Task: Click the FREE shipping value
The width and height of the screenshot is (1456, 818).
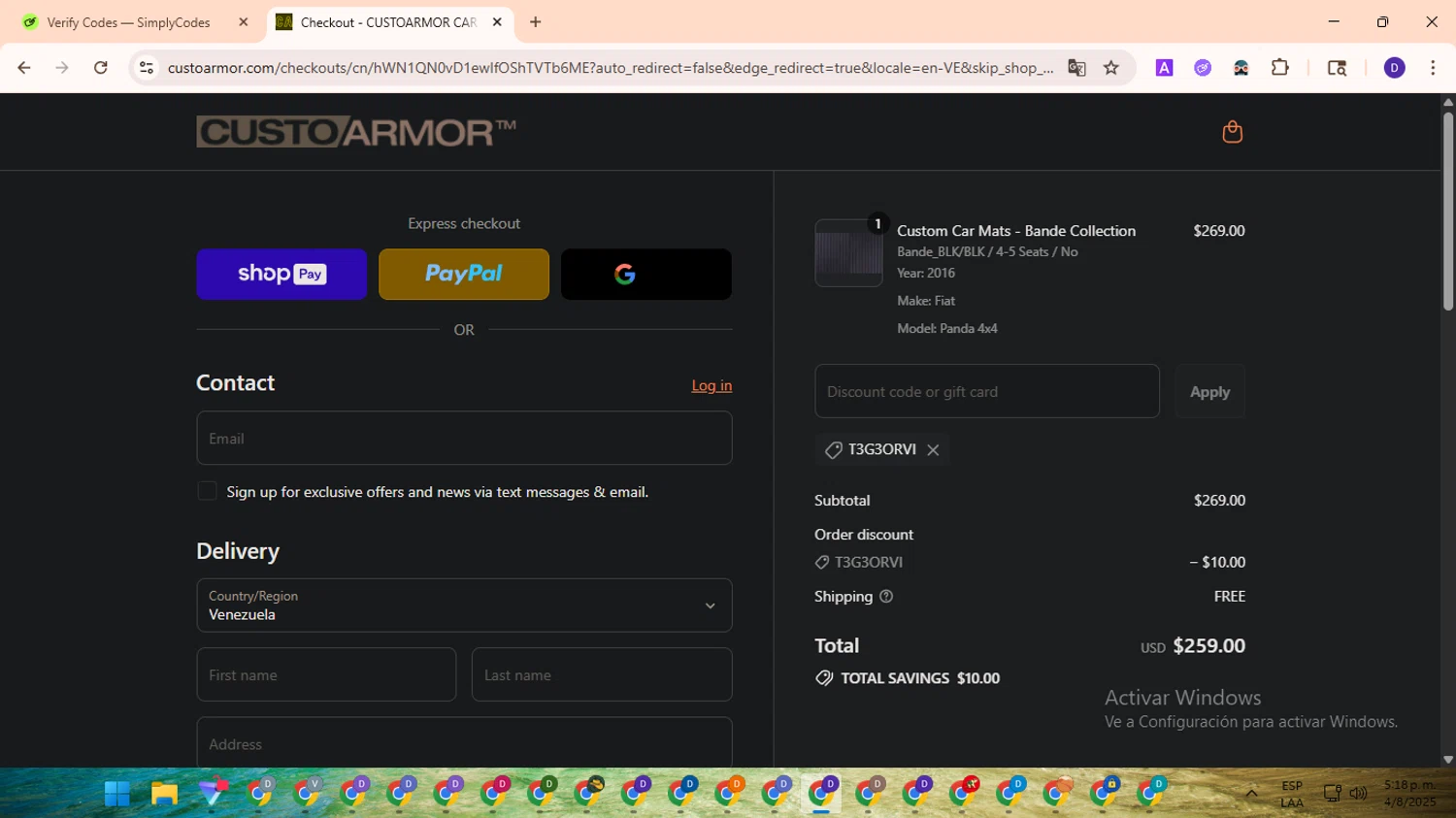Action: [x=1230, y=597]
